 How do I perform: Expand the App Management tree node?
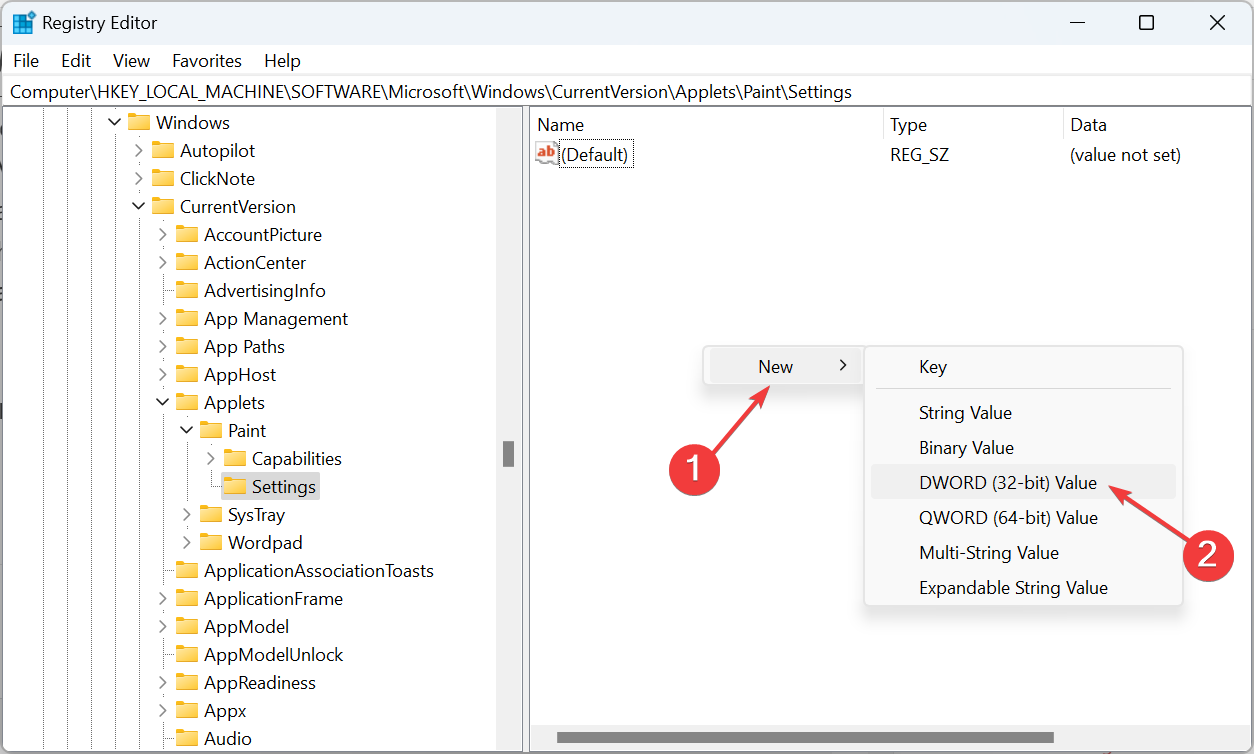tap(162, 319)
